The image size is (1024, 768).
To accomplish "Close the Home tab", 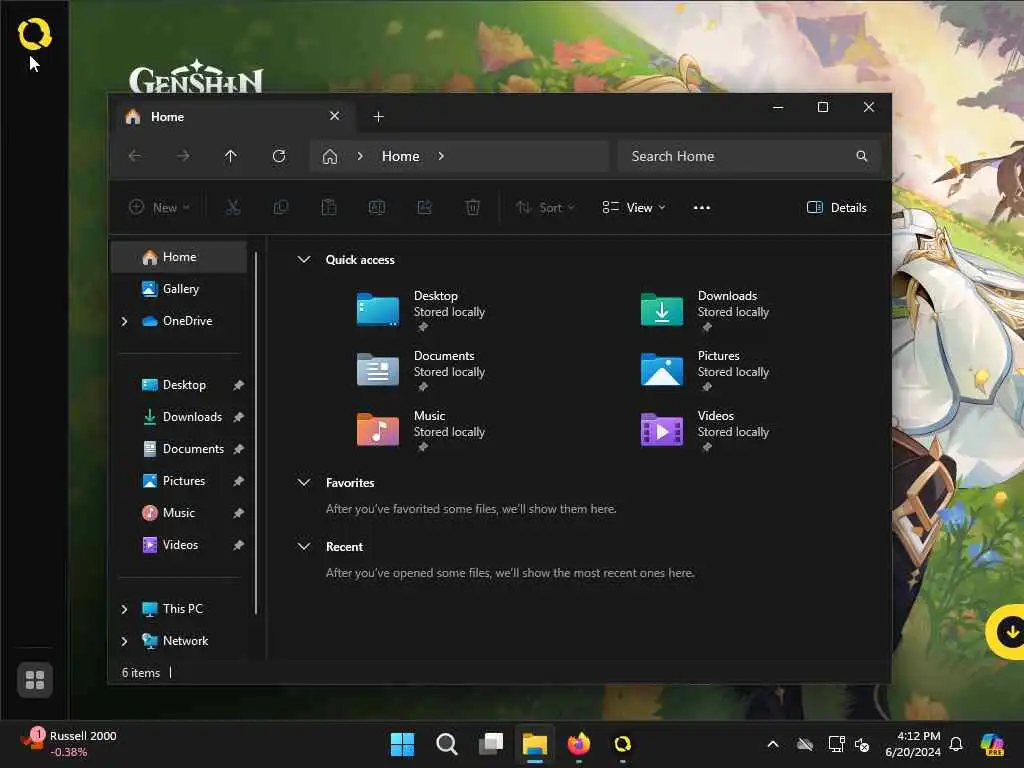I will (334, 116).
